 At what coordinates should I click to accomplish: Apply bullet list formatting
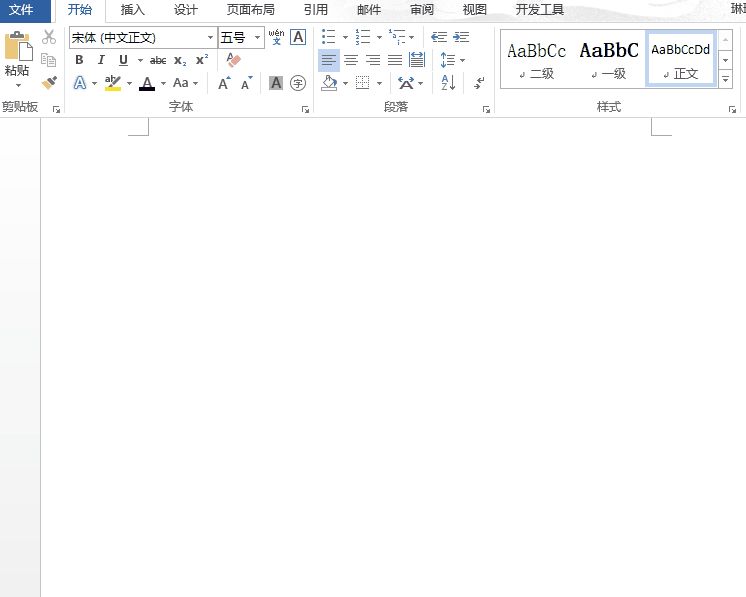tap(328, 37)
